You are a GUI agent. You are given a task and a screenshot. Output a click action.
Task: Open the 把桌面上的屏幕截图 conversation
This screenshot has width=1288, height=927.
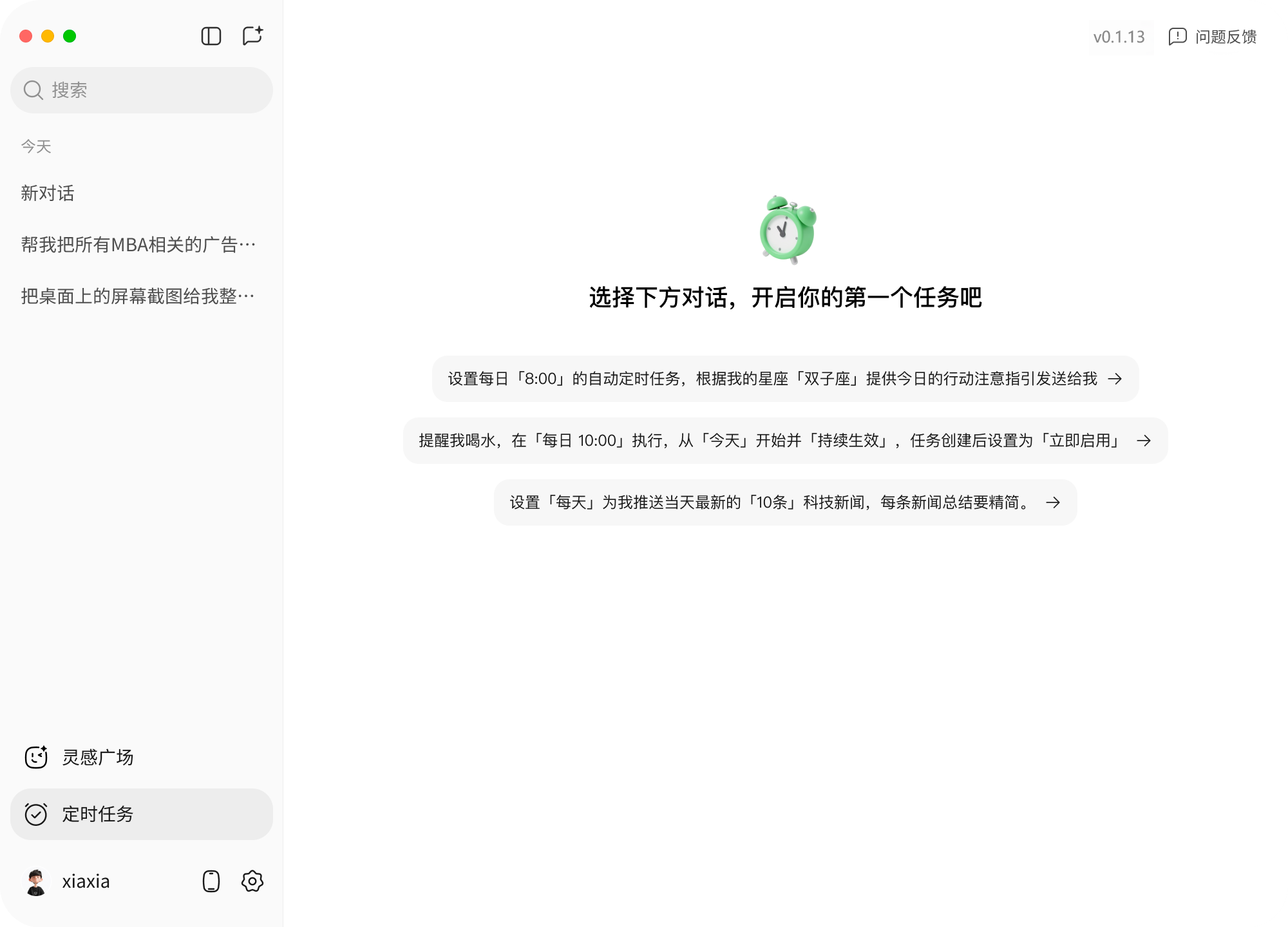pos(138,296)
